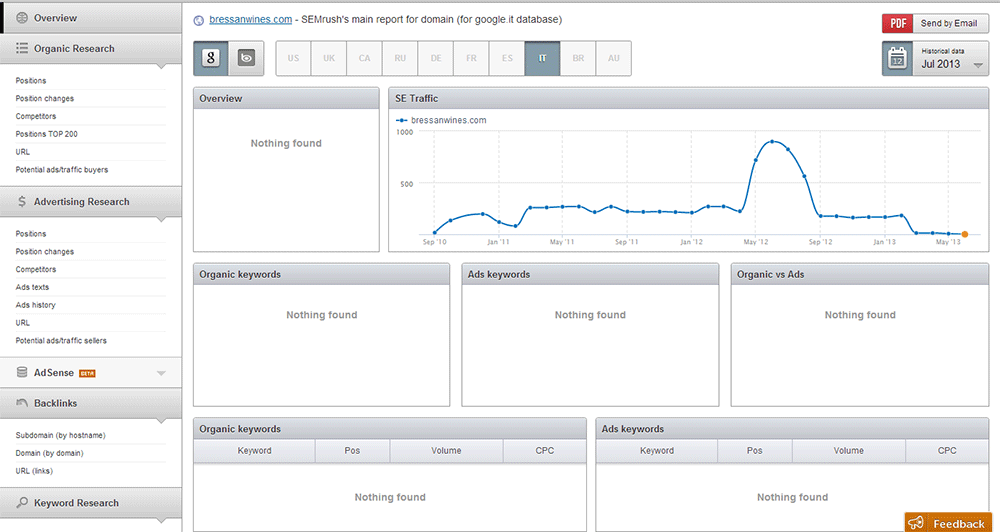
Task: Sort Organic keywords table by CPC
Action: coord(545,450)
